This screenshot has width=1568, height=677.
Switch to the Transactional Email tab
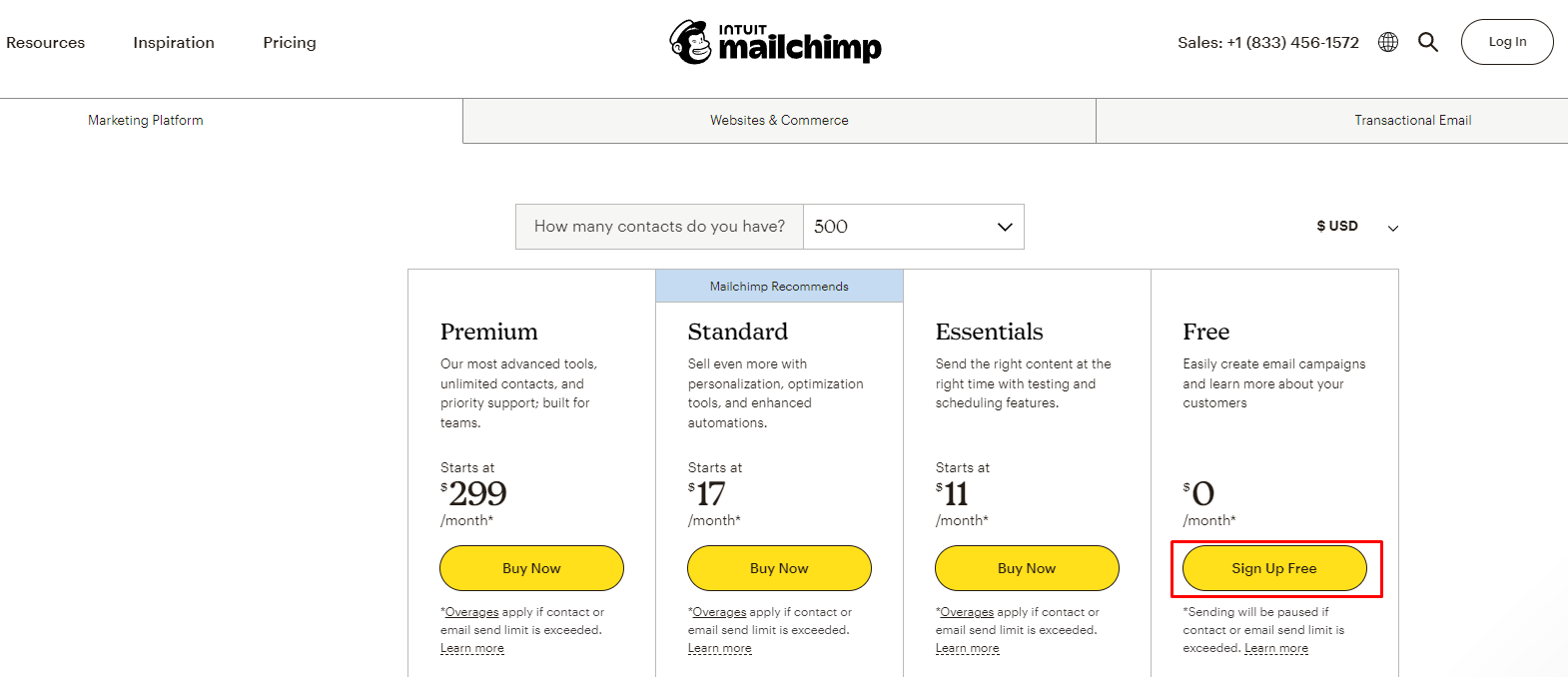click(1412, 120)
